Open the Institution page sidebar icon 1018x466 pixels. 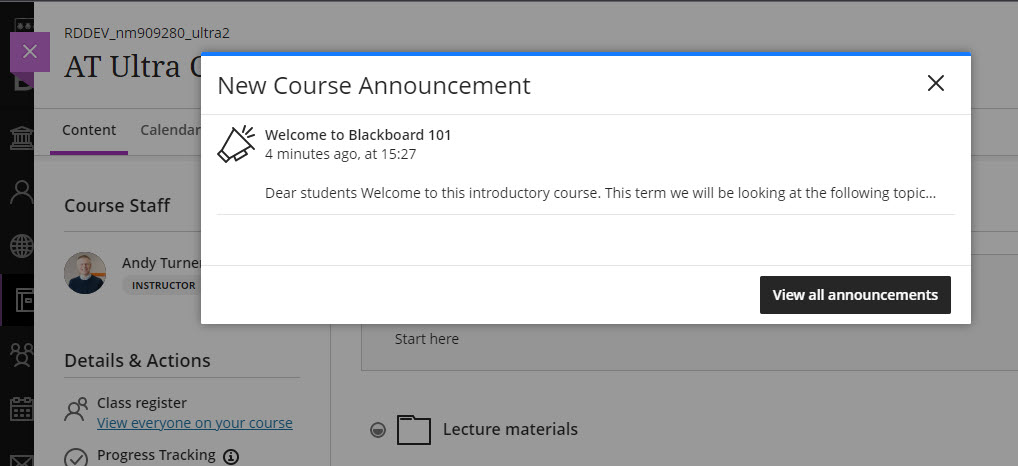(x=19, y=138)
